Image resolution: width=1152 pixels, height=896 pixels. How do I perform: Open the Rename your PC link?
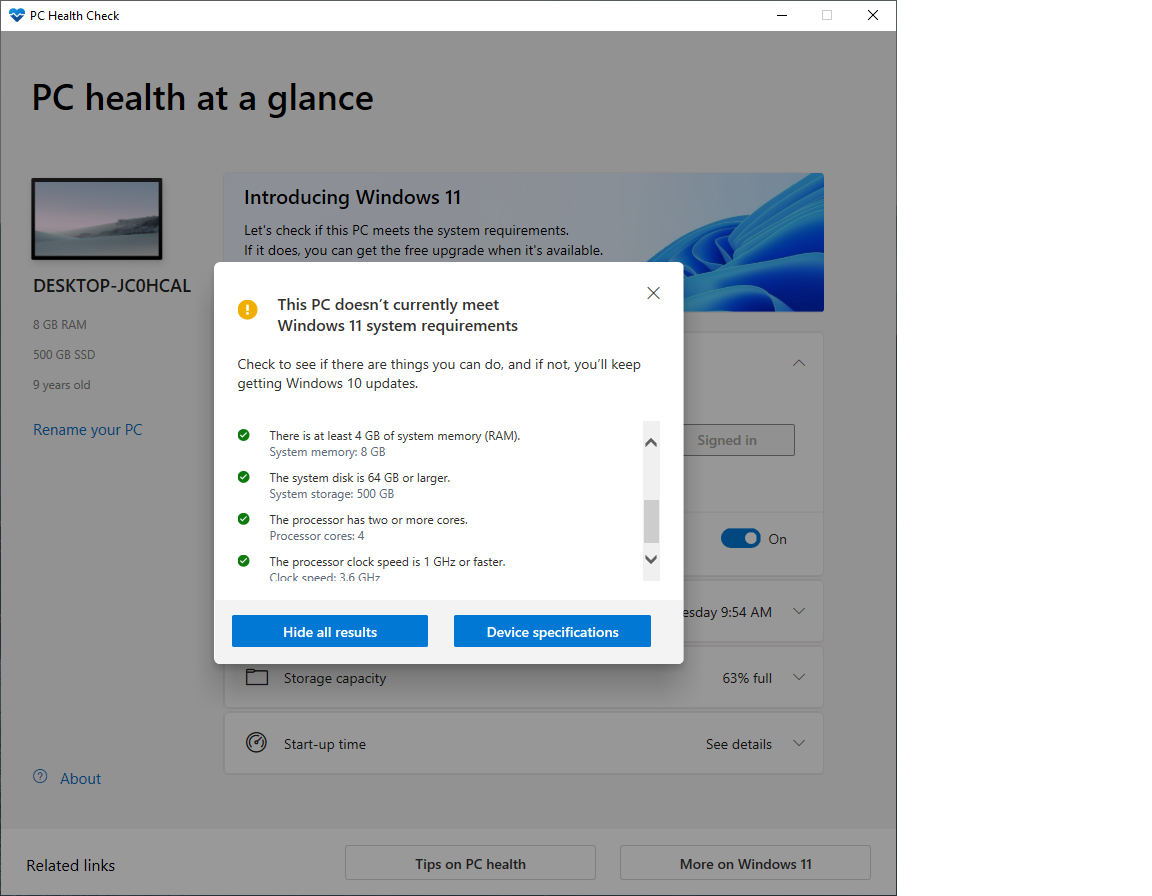[x=87, y=430]
